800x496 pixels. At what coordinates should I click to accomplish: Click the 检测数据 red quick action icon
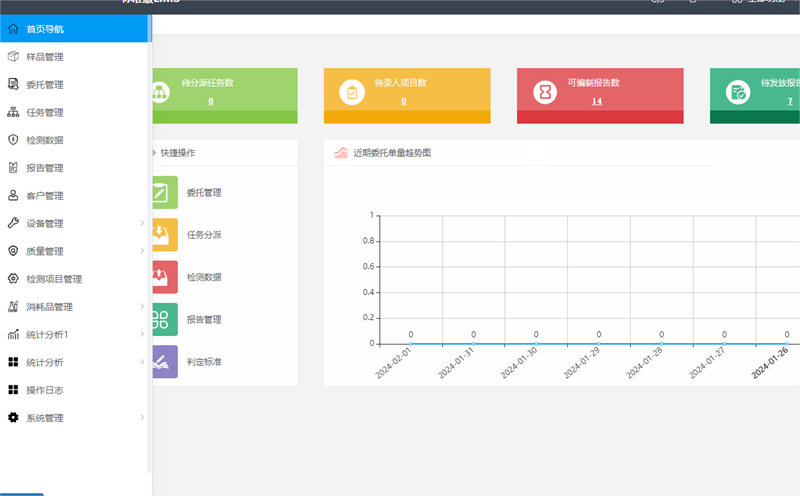point(164,277)
